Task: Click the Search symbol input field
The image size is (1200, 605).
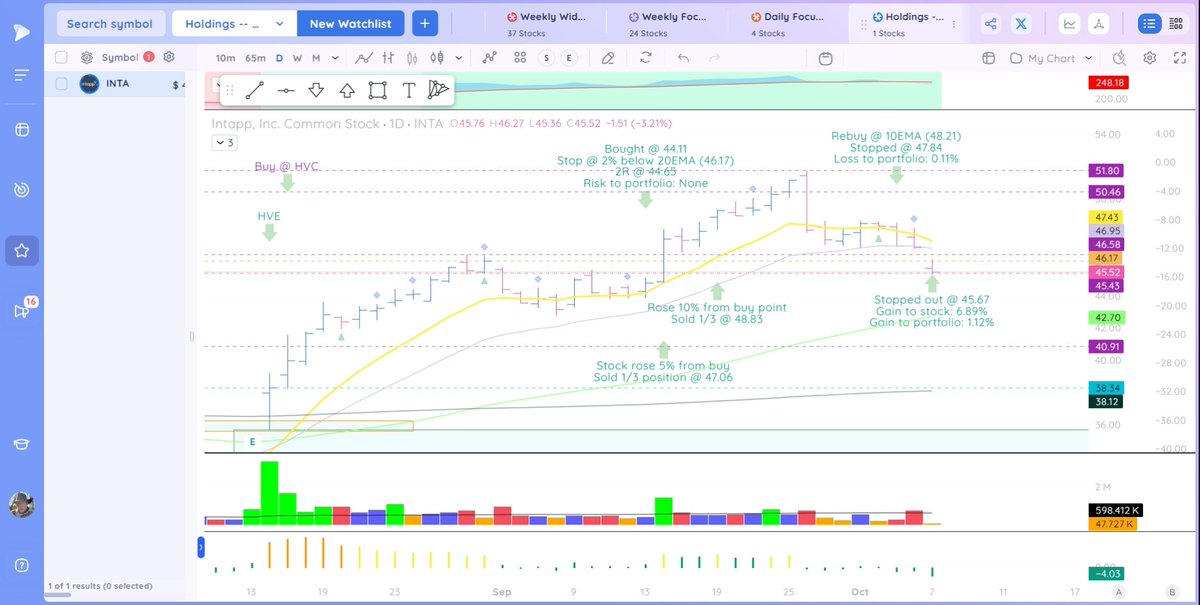Action: pyautogui.click(x=110, y=23)
